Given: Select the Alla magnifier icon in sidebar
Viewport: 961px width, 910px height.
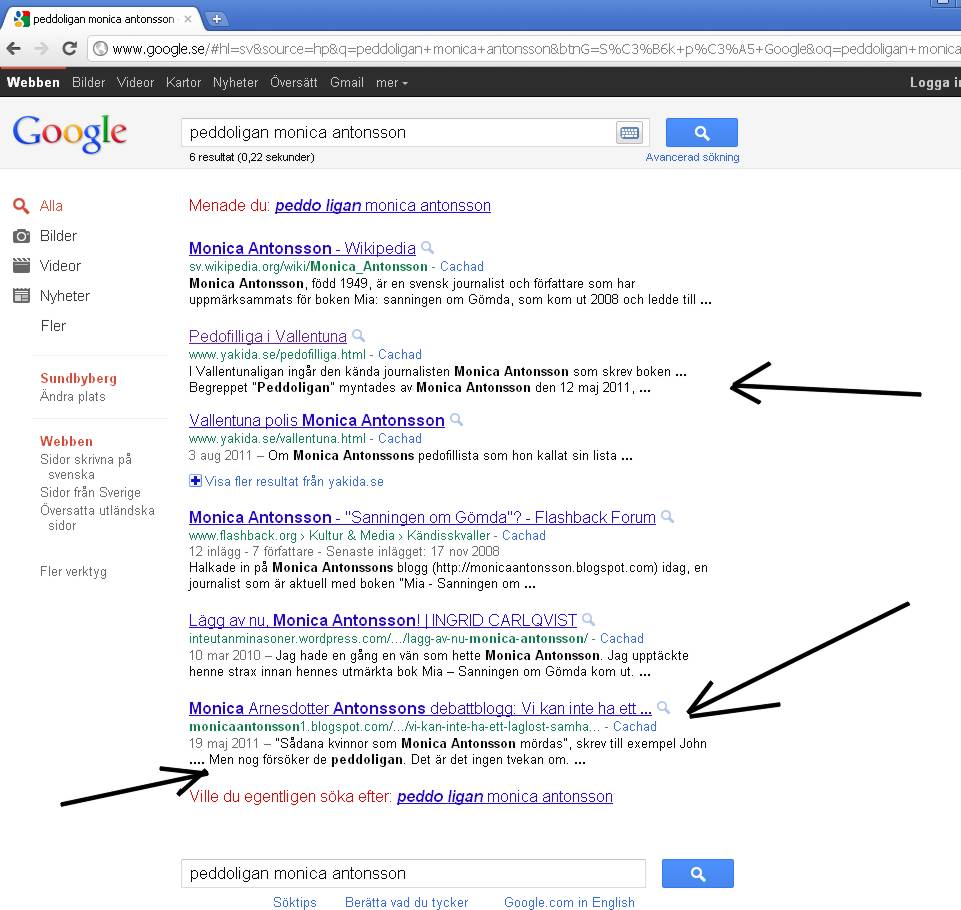Looking at the screenshot, I should 21,206.
